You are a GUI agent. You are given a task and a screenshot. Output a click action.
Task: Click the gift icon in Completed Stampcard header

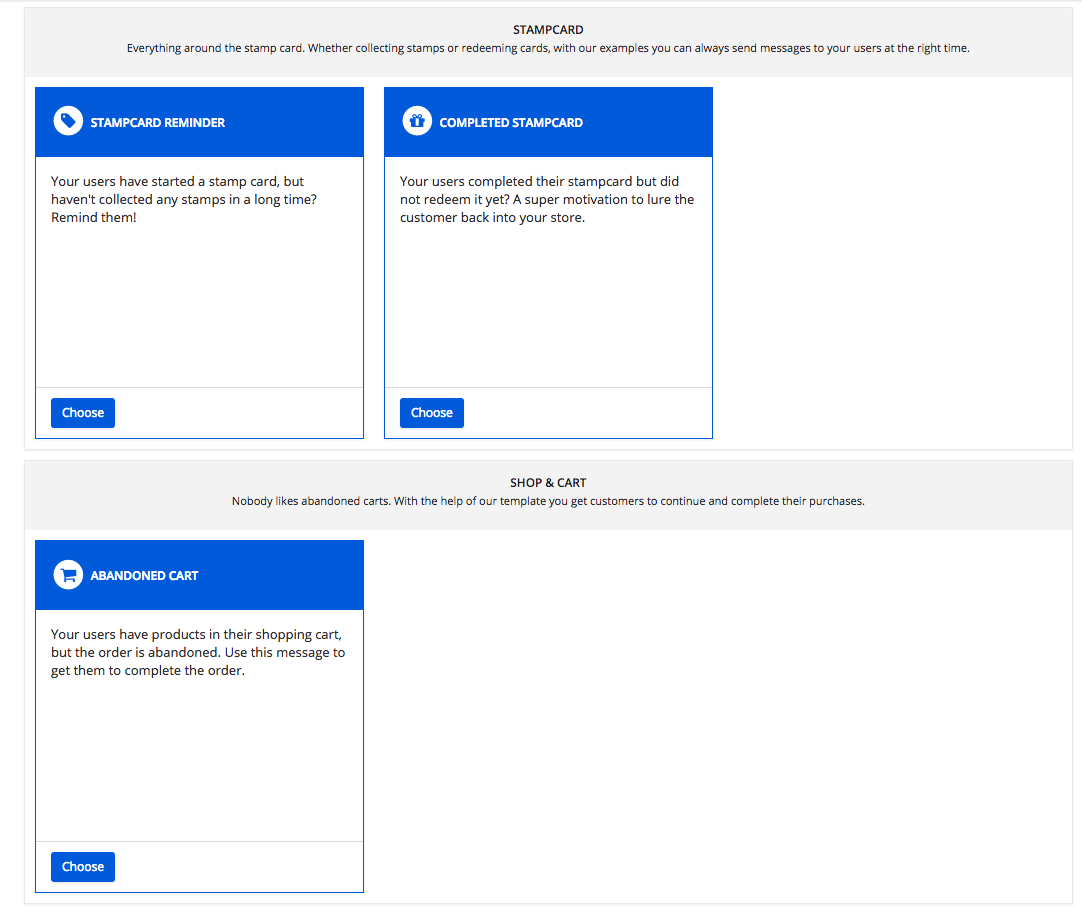point(417,121)
